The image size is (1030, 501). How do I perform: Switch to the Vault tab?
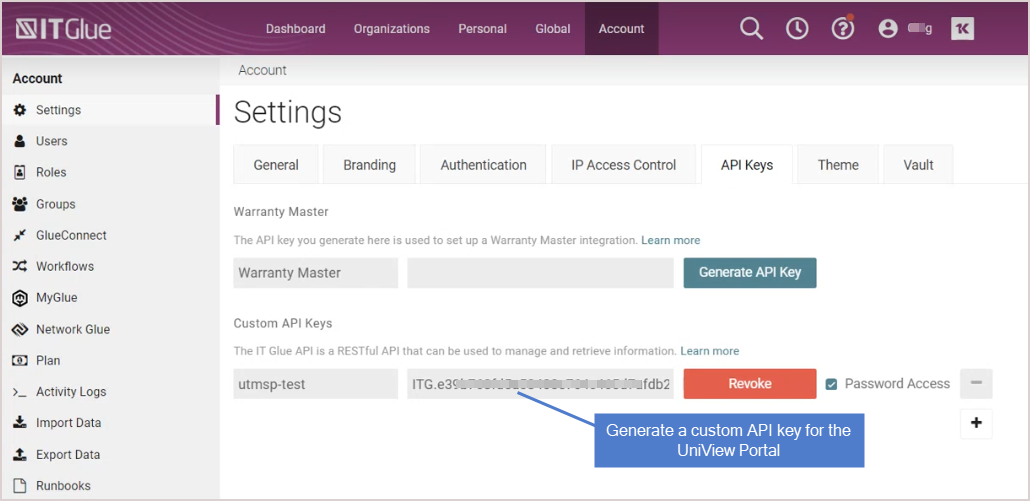(918, 165)
